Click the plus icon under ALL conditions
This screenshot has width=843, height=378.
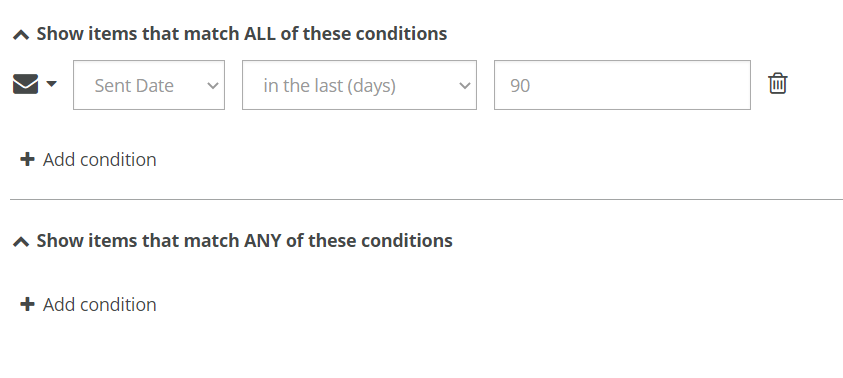coord(27,159)
